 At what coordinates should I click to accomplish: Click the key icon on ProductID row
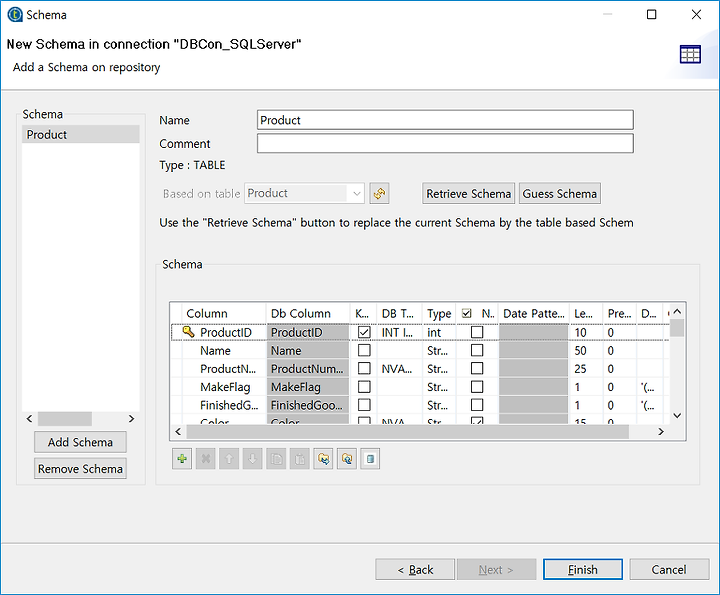click(x=188, y=331)
